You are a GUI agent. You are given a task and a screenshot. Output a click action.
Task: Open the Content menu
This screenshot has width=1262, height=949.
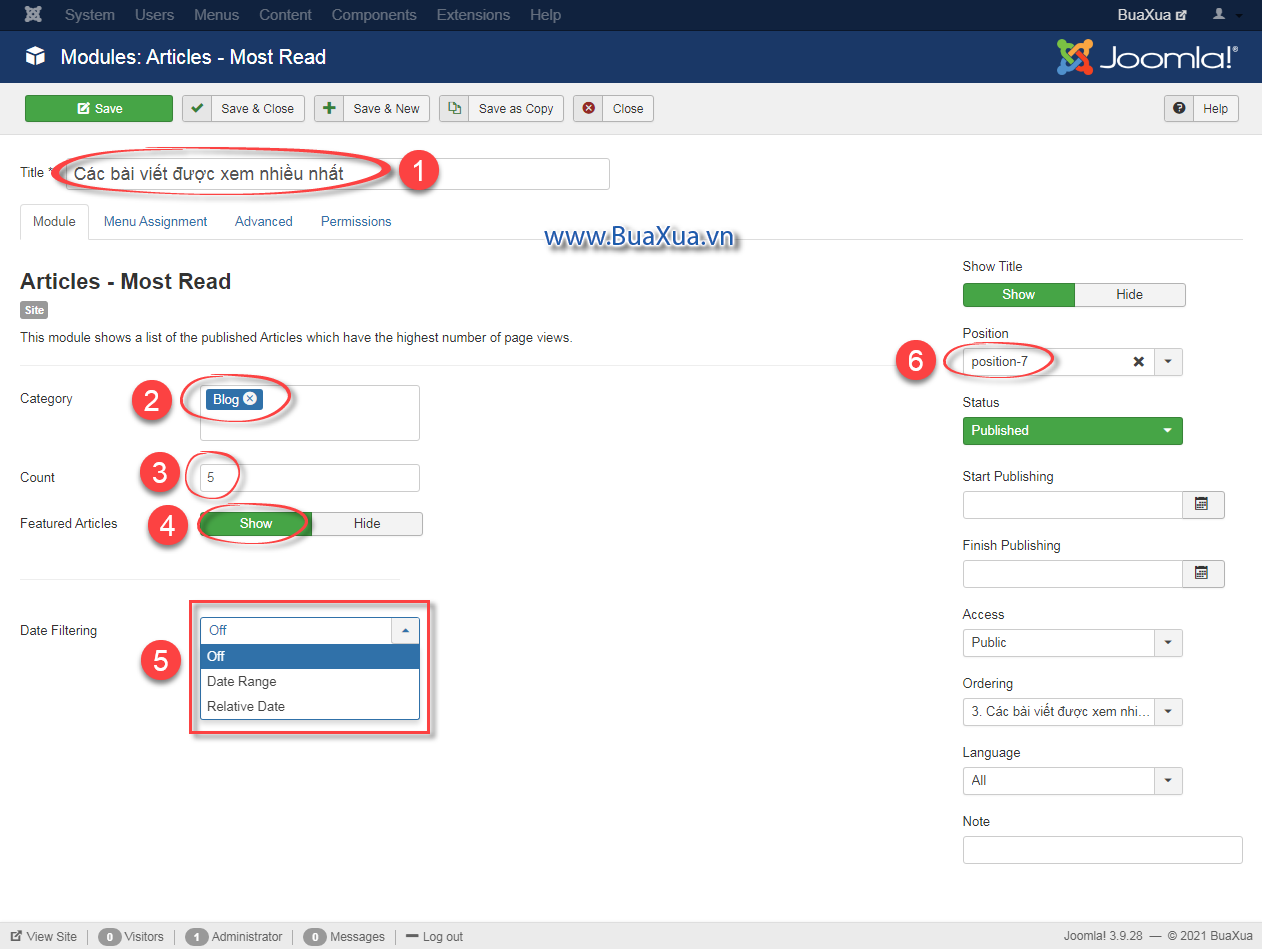click(x=285, y=15)
